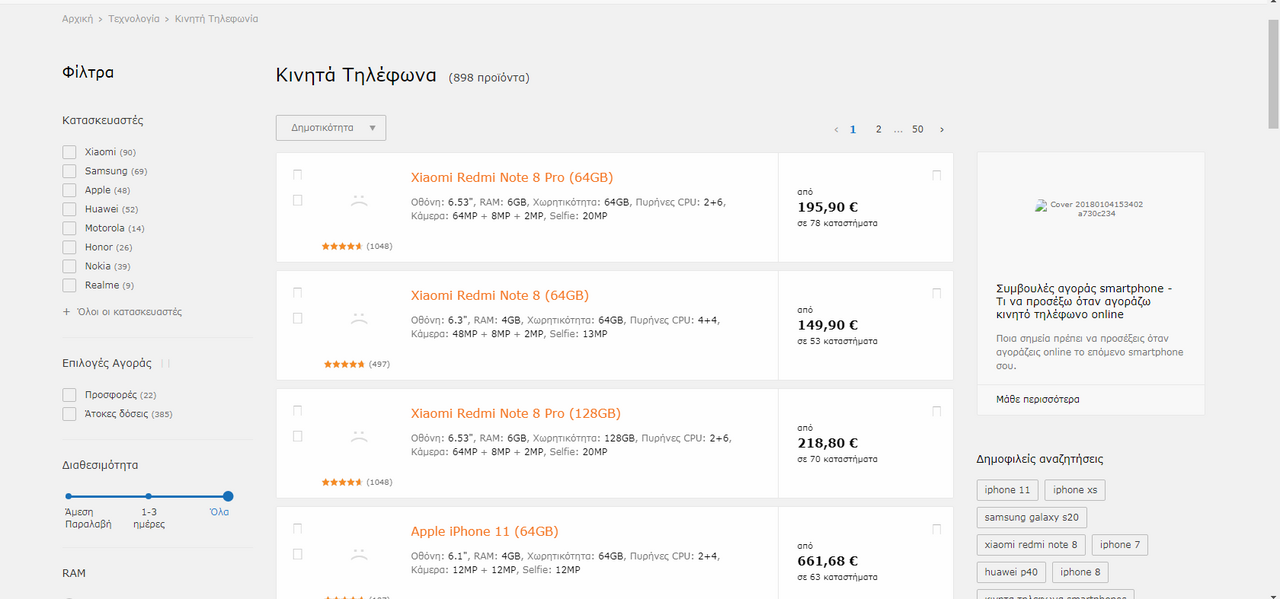Open the Δημοτικότητα sort dropdown
1280x599 pixels.
point(330,128)
